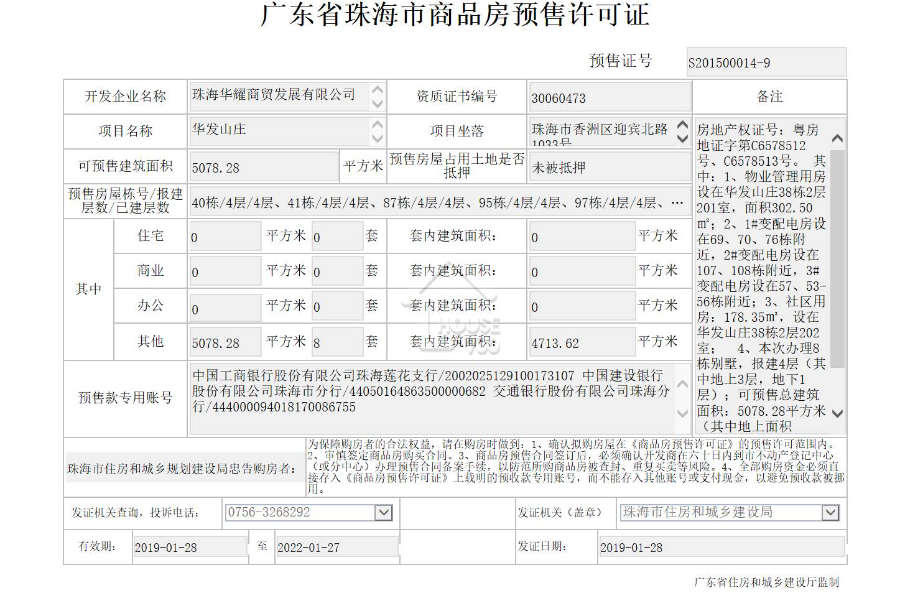The height and width of the screenshot is (600, 900).
Task: Click 其他 area field 5078.28
Action: click(x=226, y=342)
